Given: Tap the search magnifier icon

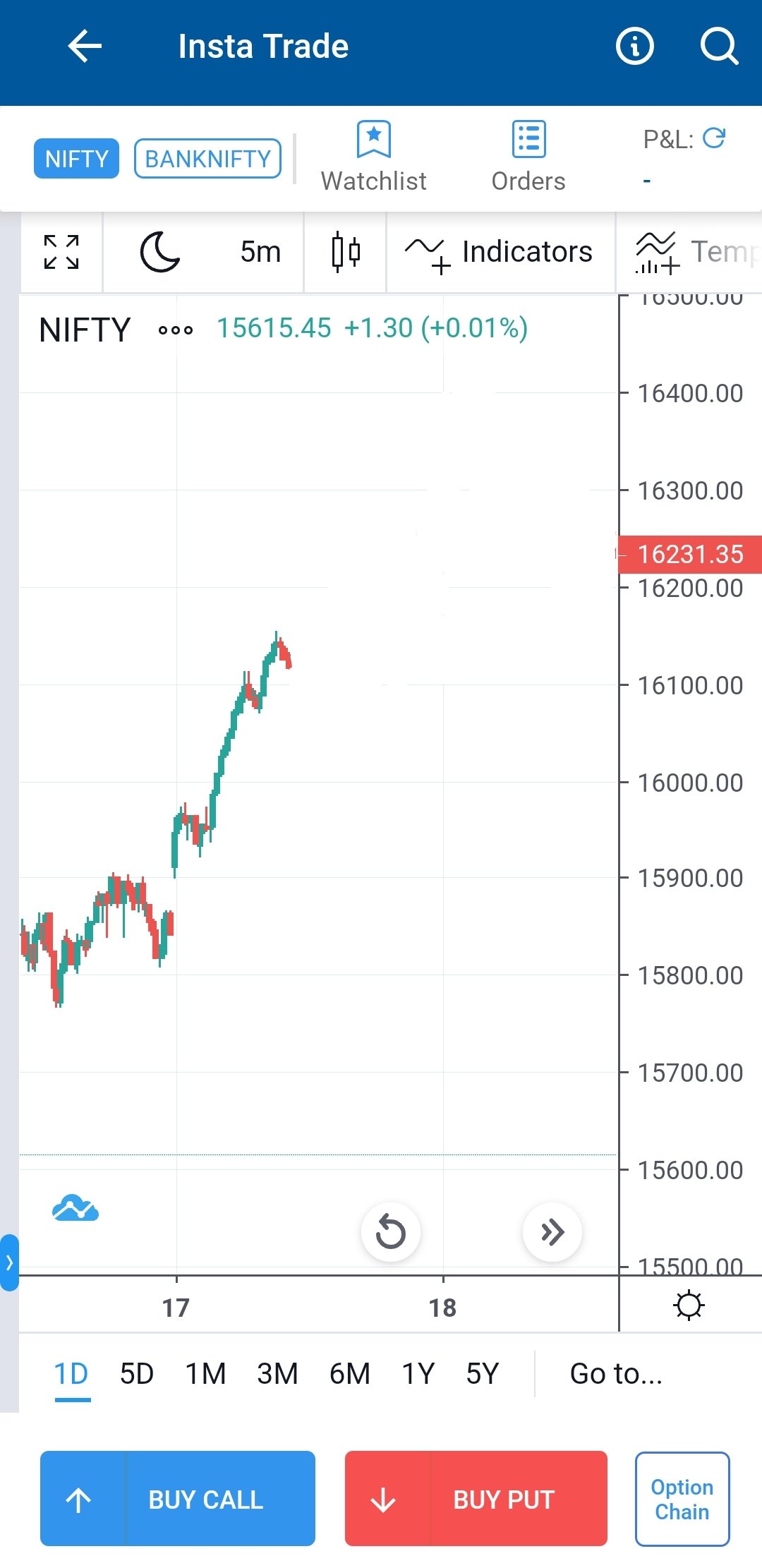Looking at the screenshot, I should (x=719, y=47).
